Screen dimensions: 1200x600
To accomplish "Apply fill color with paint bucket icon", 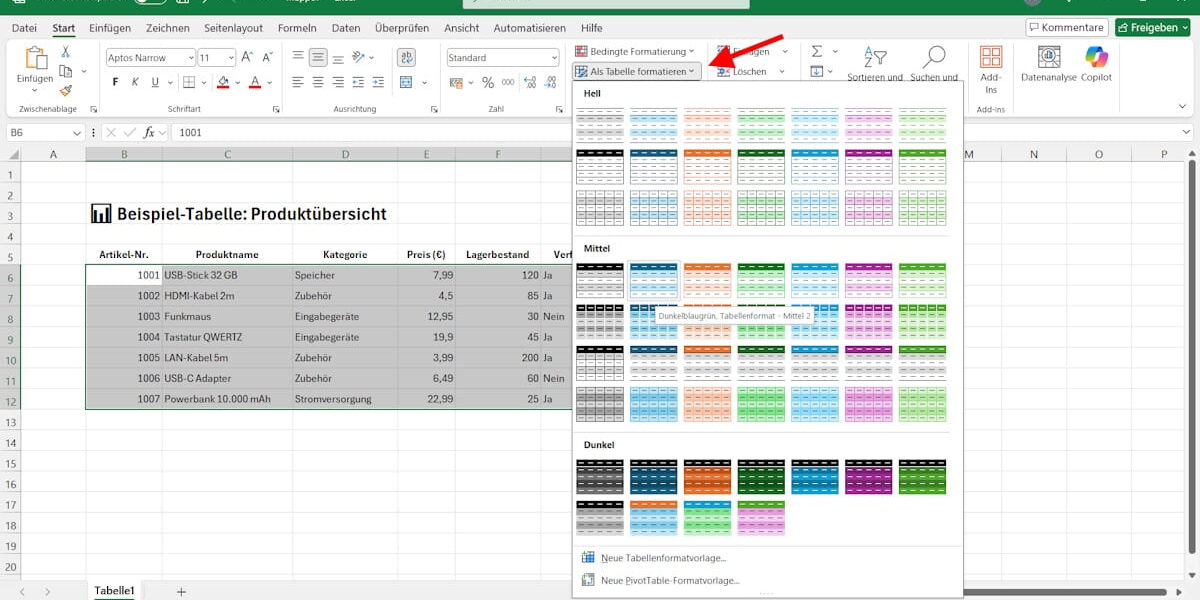I will pyautogui.click(x=223, y=82).
